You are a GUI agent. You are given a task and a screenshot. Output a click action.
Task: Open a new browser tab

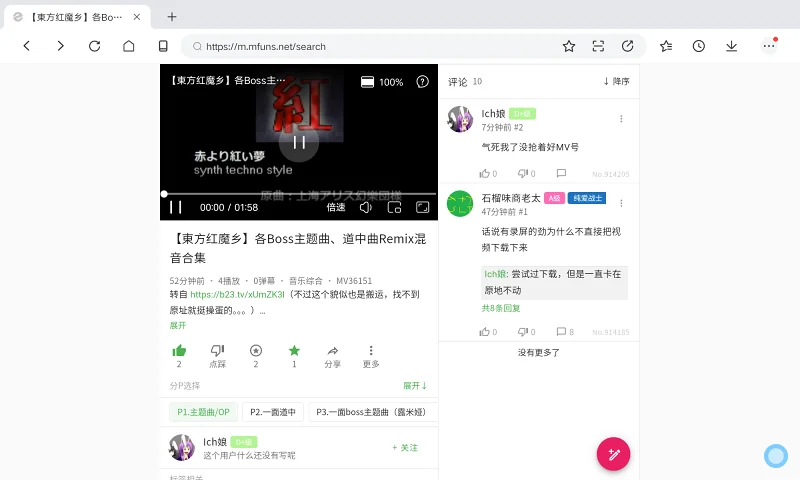click(x=172, y=17)
